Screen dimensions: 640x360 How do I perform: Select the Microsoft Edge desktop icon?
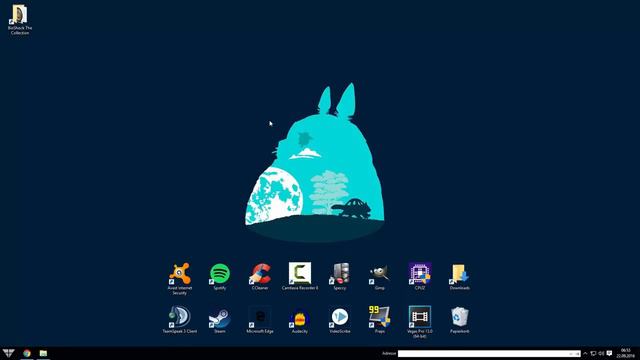pos(260,320)
